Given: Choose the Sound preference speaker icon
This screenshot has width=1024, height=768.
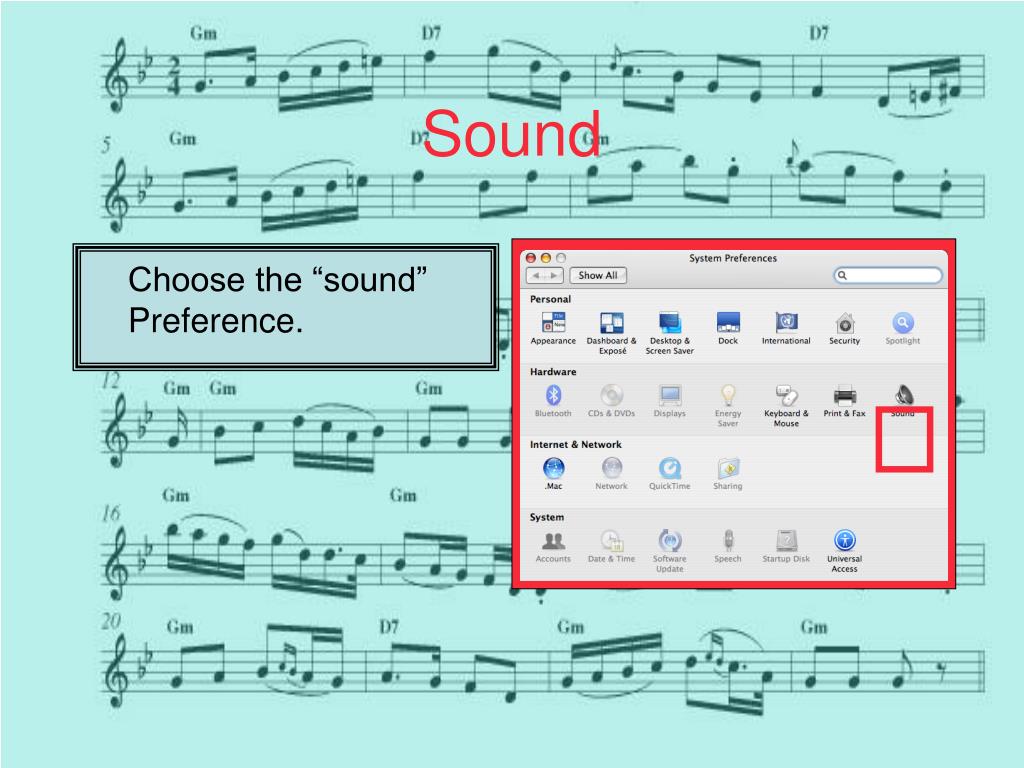Looking at the screenshot, I should [903, 396].
